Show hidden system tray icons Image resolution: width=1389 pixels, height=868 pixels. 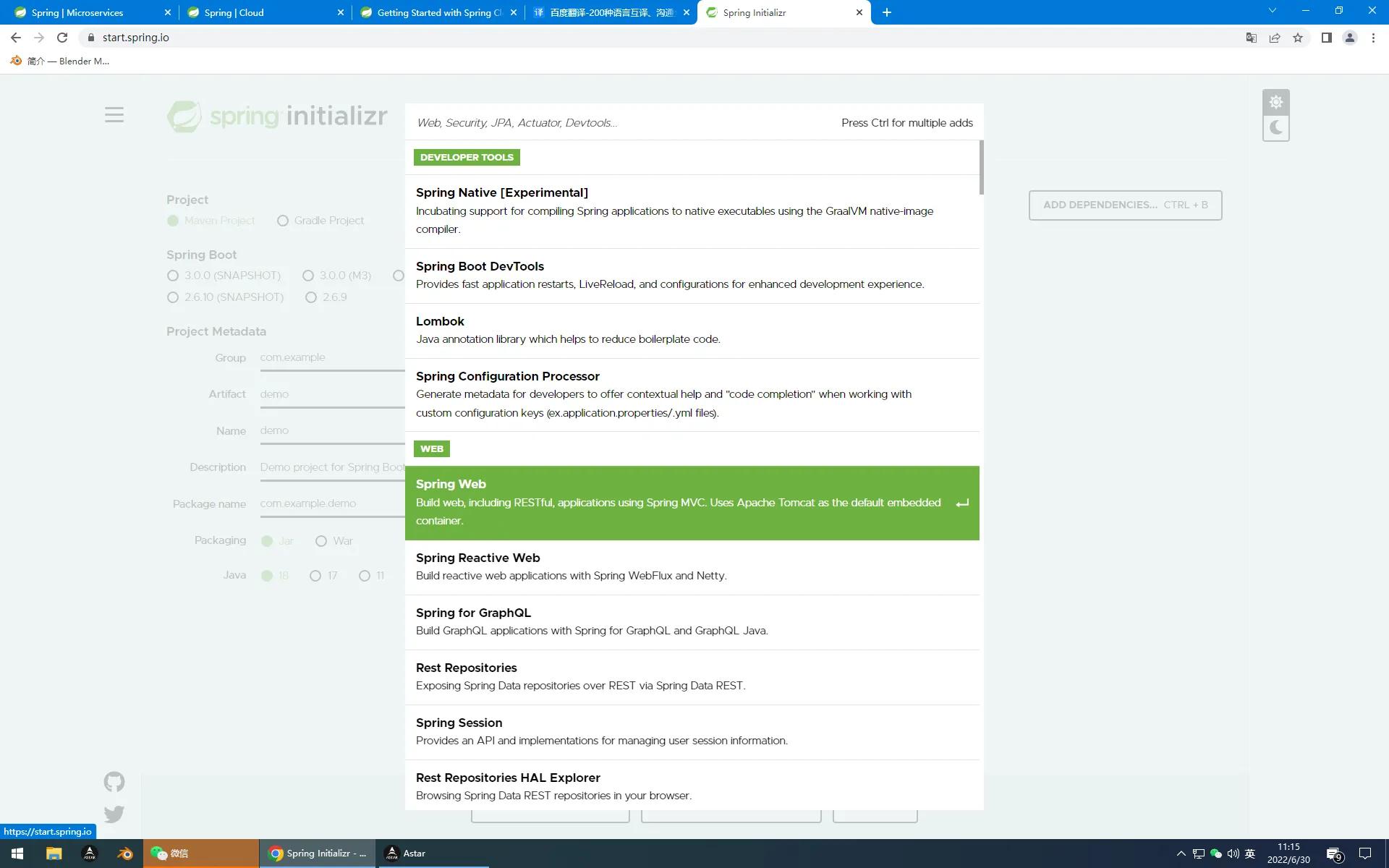[1181, 854]
